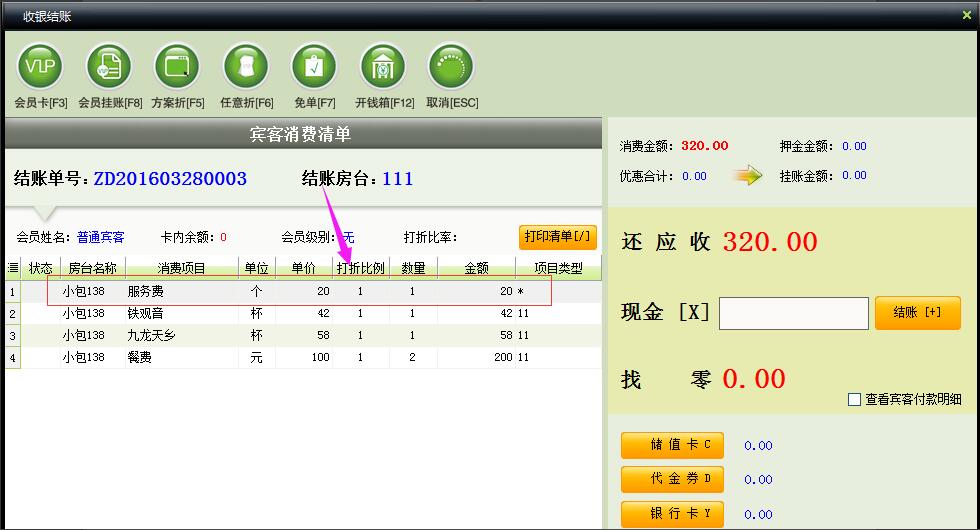
Task: Select 储值卡 C payment button
Action: pyautogui.click(x=672, y=445)
